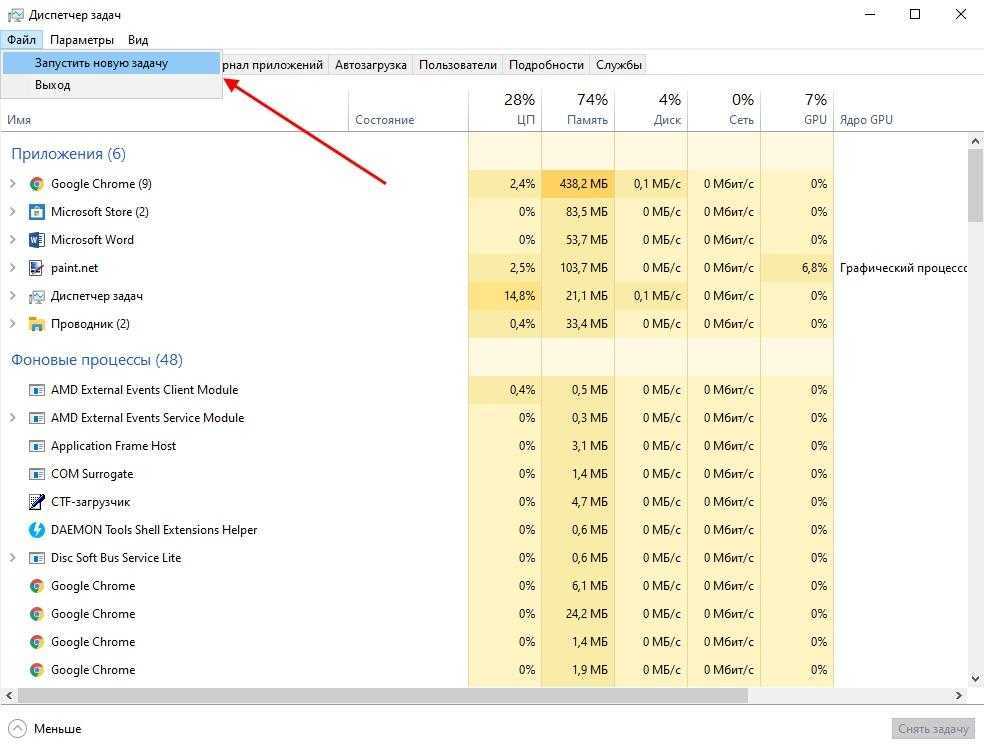984x753 pixels.
Task: Click Chrome icon in 1,9 МБ row
Action: pyautogui.click(x=36, y=670)
